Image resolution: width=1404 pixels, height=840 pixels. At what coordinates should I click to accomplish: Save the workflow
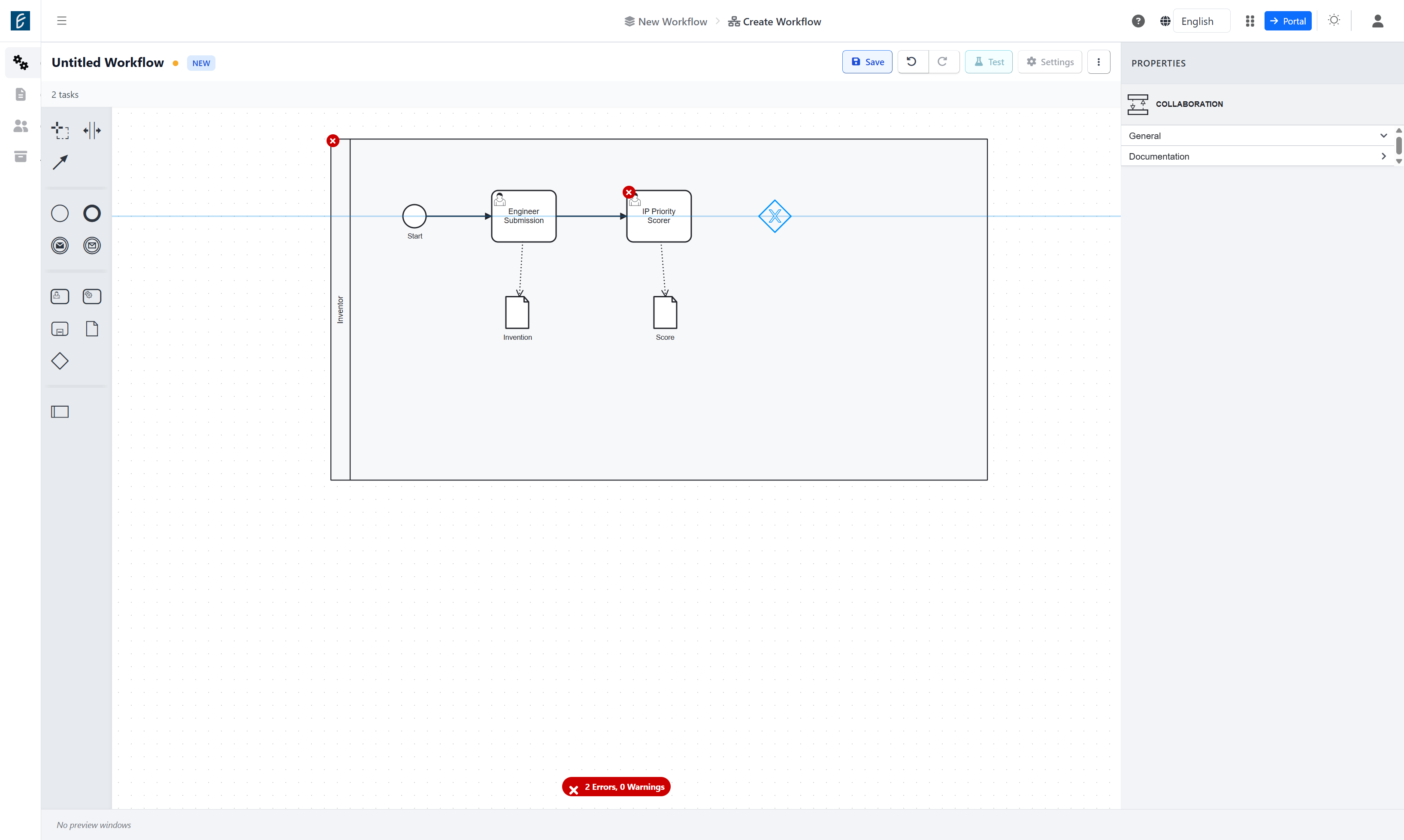(867, 62)
